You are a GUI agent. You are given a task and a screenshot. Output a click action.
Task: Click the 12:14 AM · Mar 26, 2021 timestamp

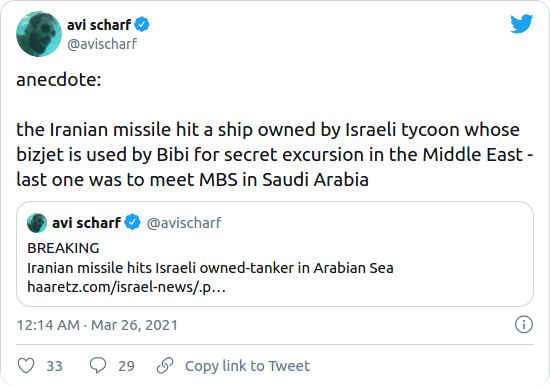(97, 325)
